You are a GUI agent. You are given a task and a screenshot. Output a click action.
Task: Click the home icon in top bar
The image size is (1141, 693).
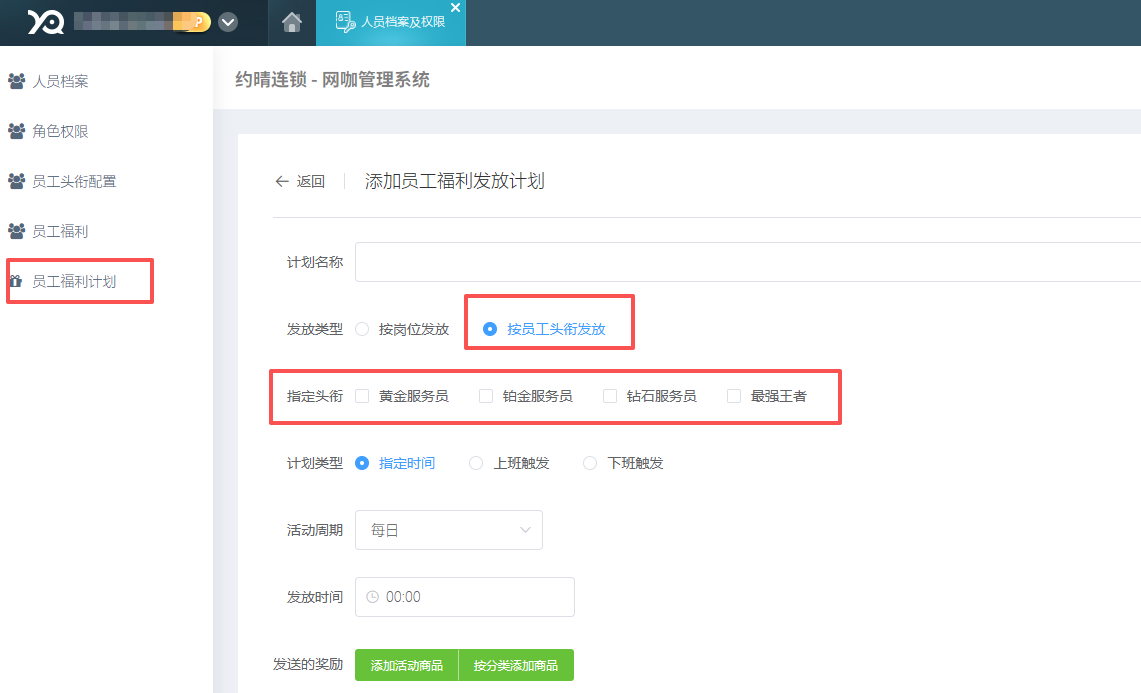(x=292, y=23)
